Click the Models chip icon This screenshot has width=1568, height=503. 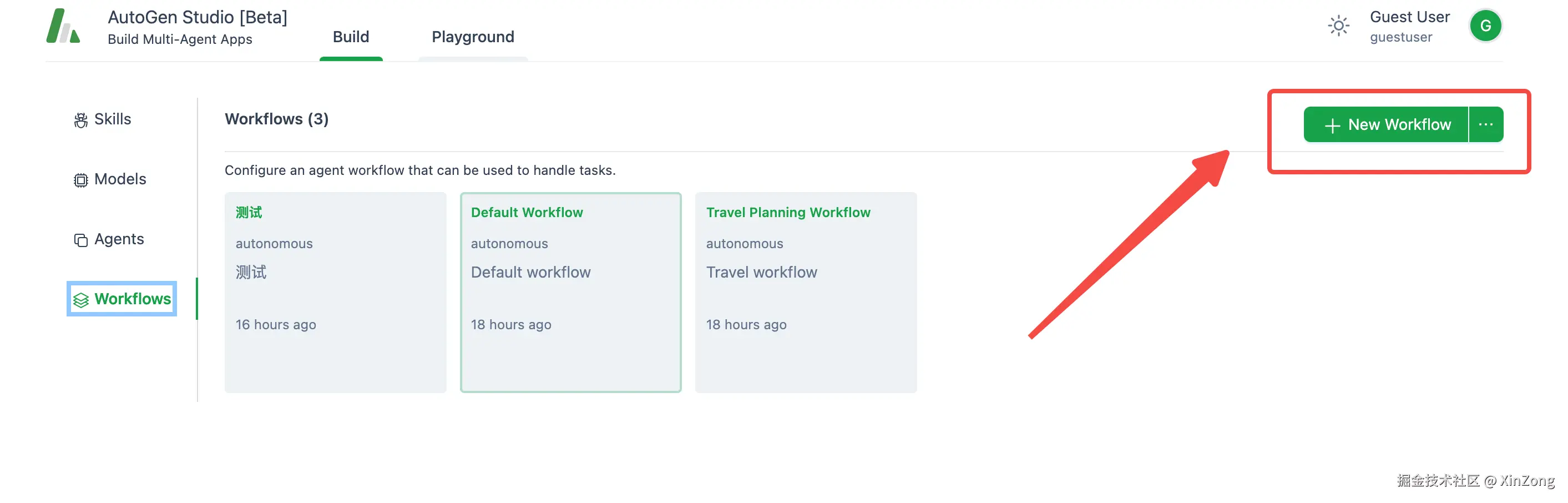tap(80, 180)
